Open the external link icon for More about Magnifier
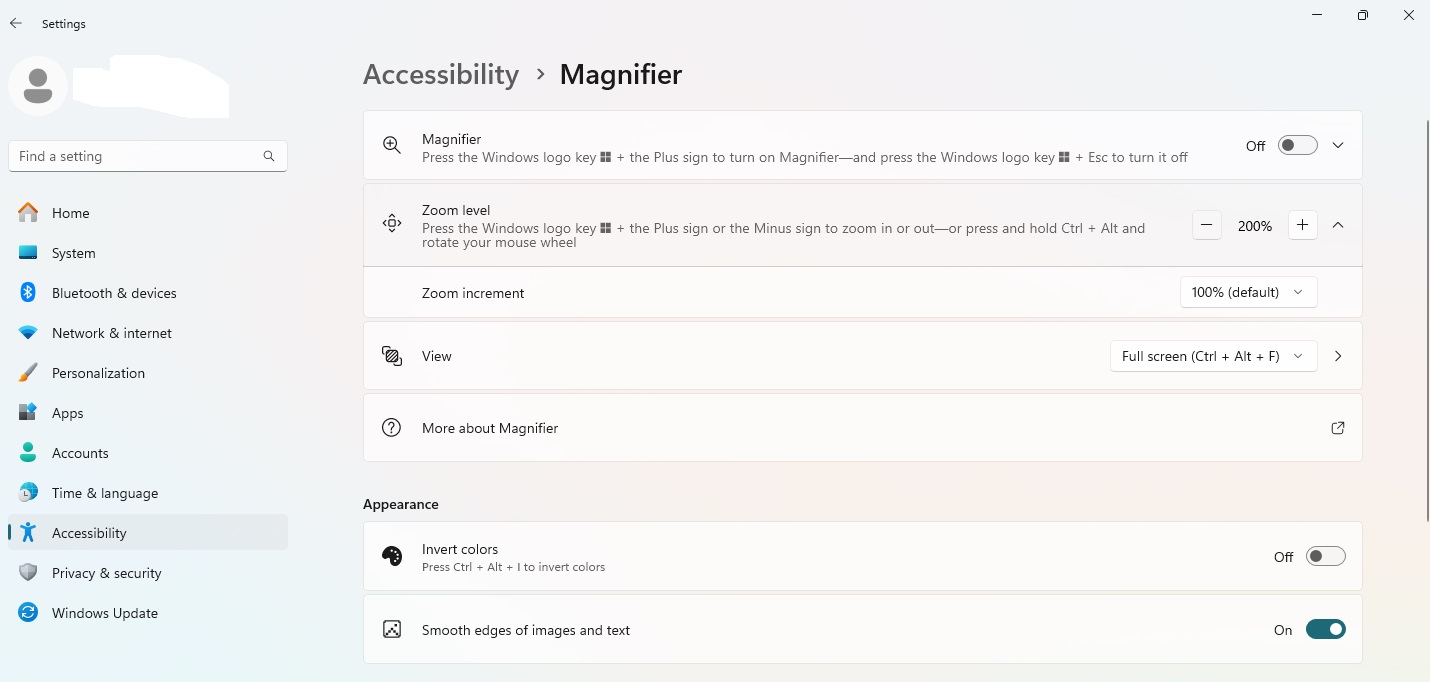 (1337, 428)
